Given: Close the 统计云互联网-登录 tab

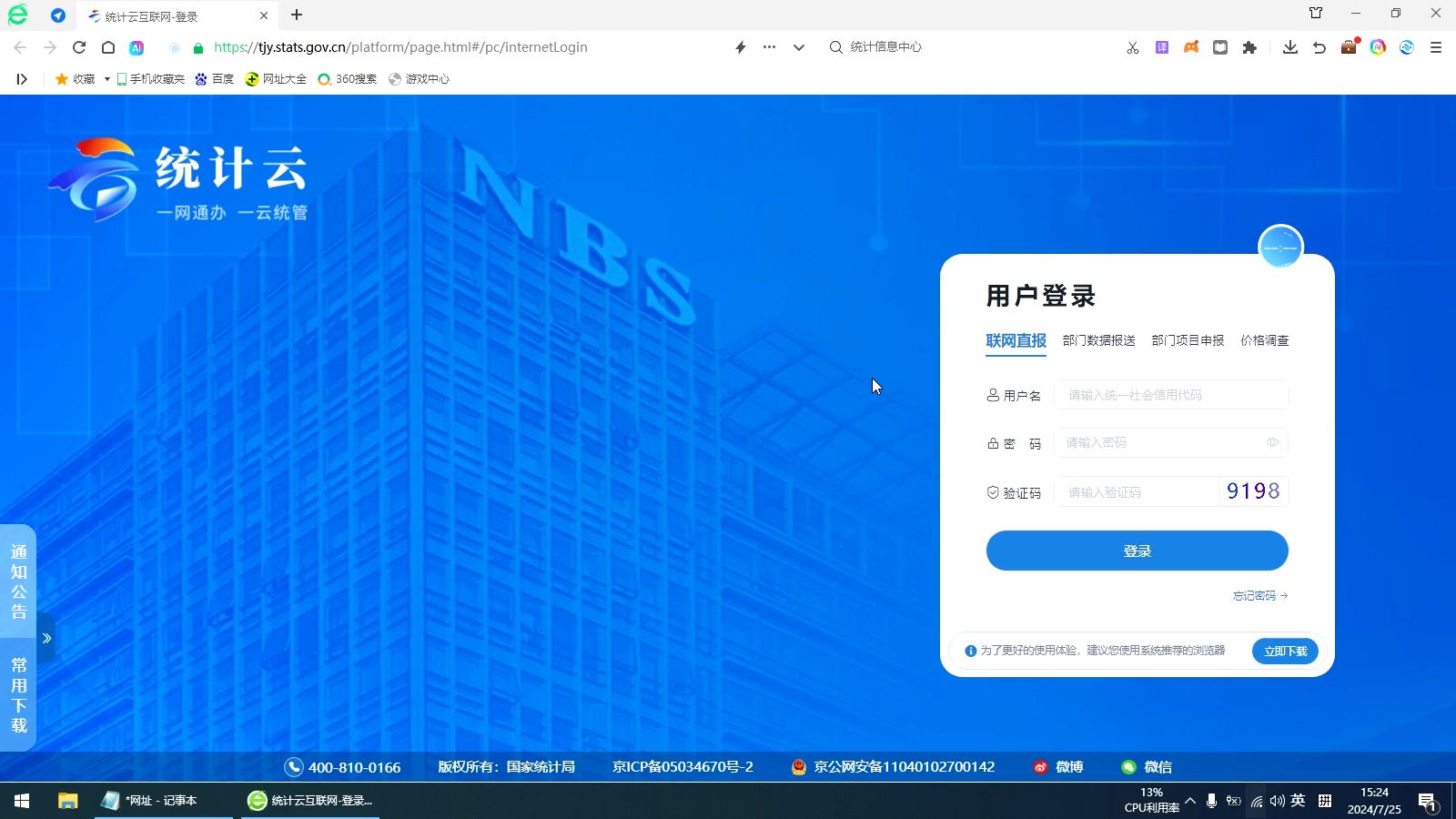Looking at the screenshot, I should [x=264, y=15].
